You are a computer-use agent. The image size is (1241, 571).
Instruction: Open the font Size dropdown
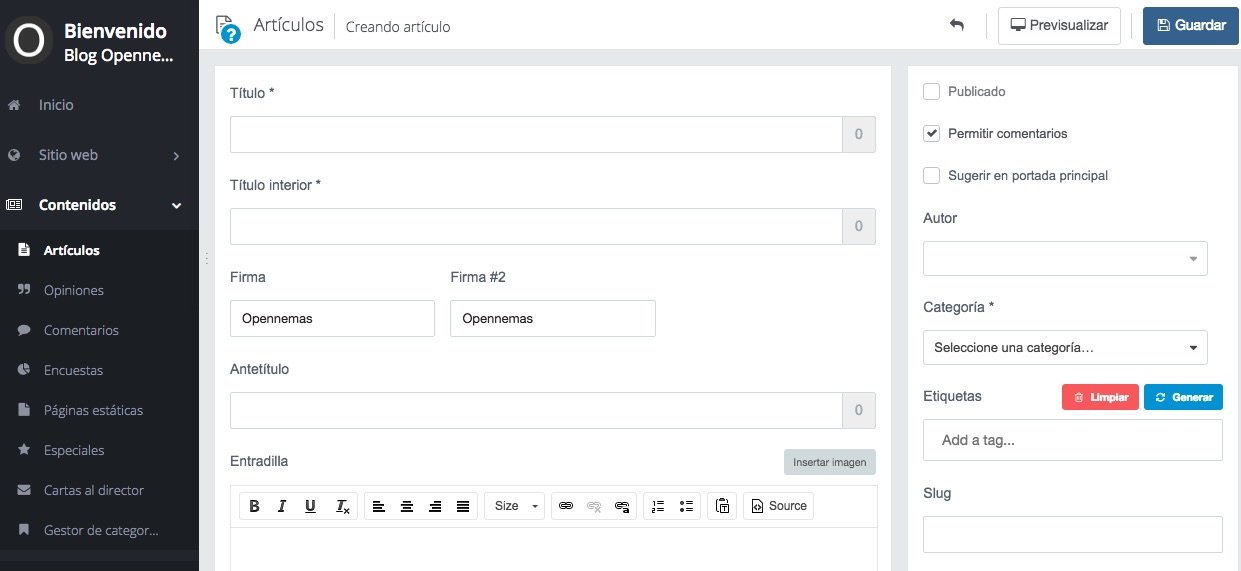(x=515, y=506)
